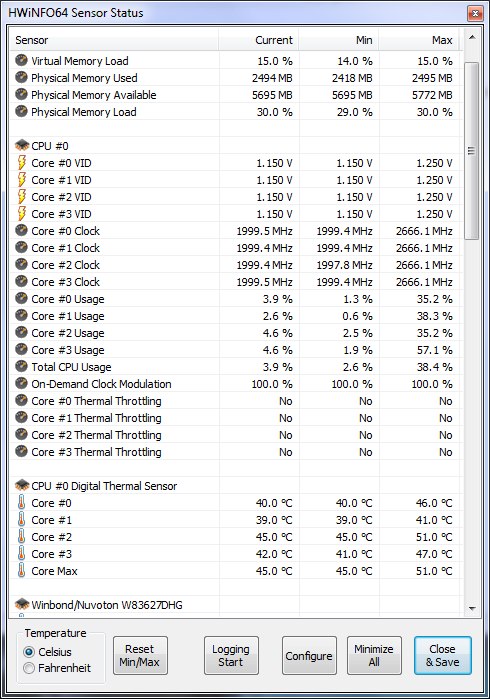Image resolution: width=490 pixels, height=699 pixels.
Task: Click the vertical scrollbar thumb
Action: pos(472,151)
